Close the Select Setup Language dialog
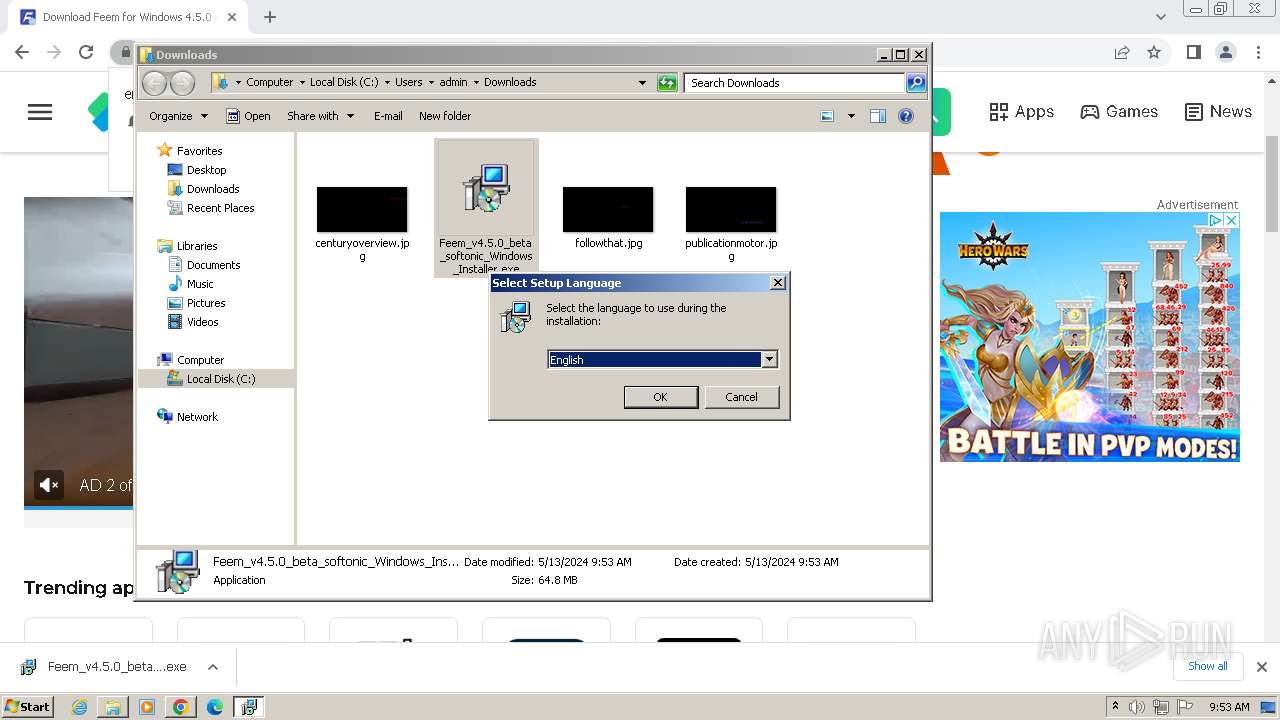The width and height of the screenshot is (1280, 720). [777, 283]
